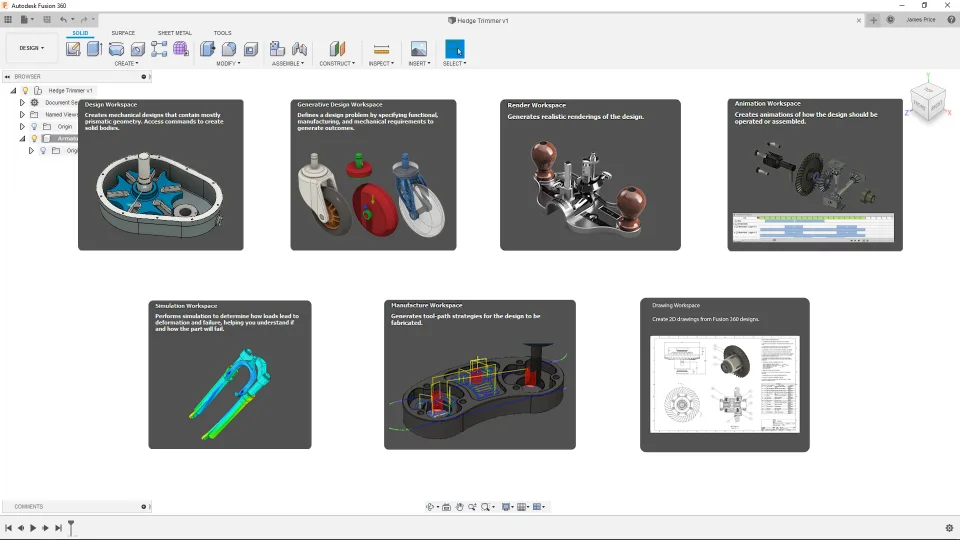Expand the Document Settings node

[x=22, y=102]
